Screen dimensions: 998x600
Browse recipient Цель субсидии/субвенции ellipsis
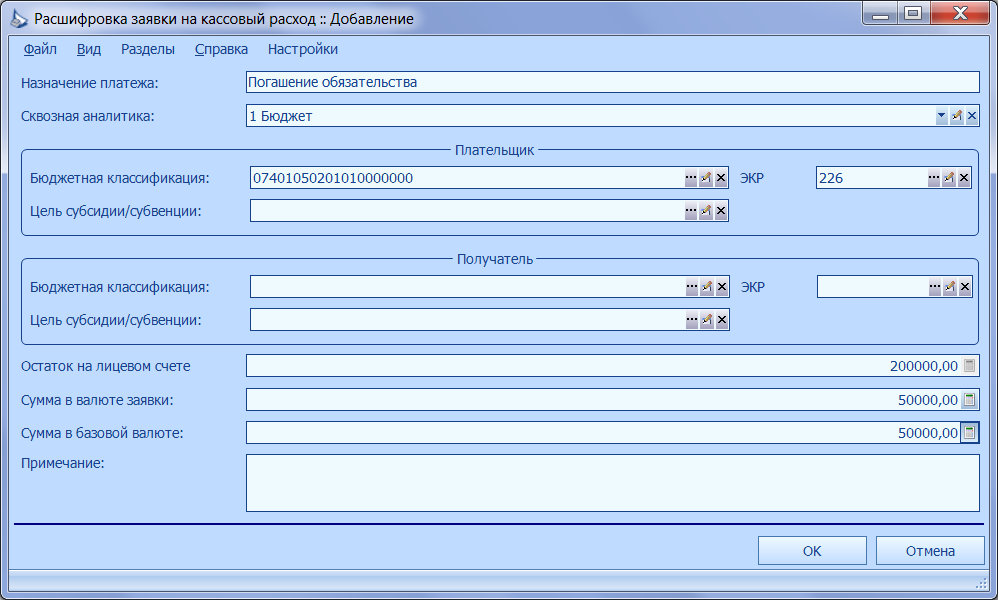point(692,320)
